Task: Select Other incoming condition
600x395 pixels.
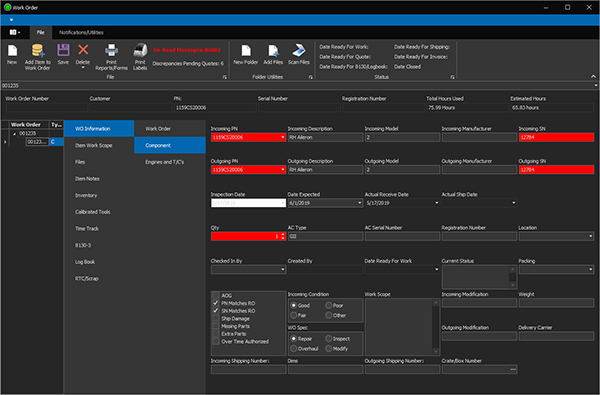Action: (328, 315)
